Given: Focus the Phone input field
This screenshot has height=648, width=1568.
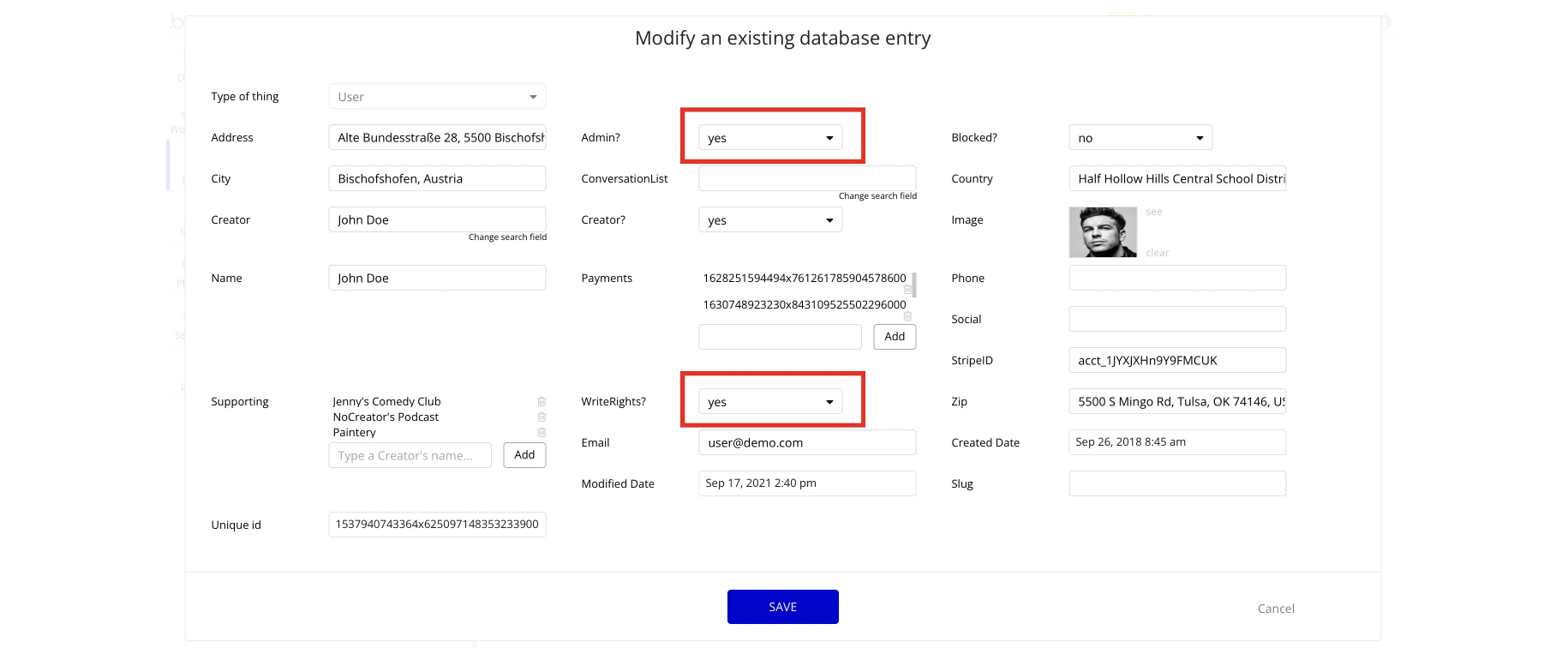Looking at the screenshot, I should (x=1176, y=278).
